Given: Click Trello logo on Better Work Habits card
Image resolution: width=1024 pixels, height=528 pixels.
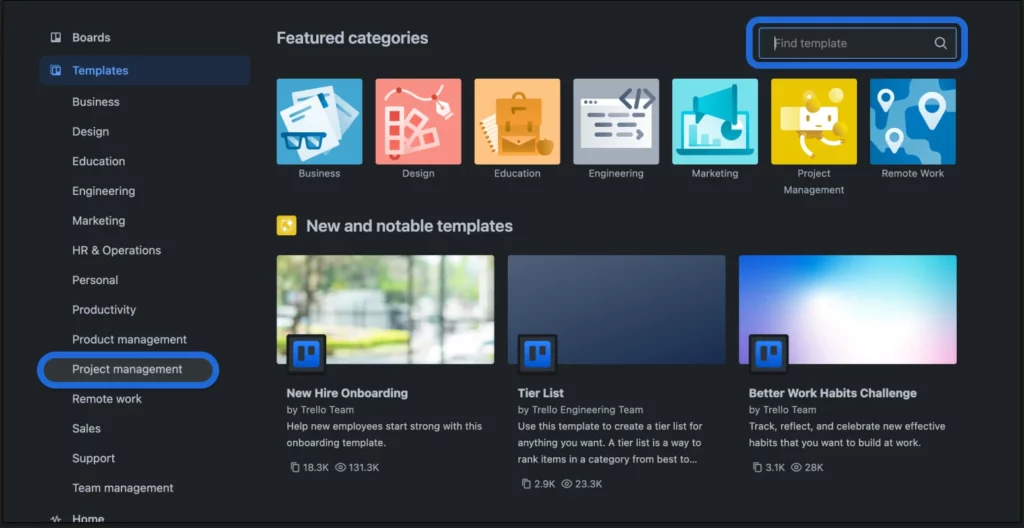Looking at the screenshot, I should [x=769, y=354].
